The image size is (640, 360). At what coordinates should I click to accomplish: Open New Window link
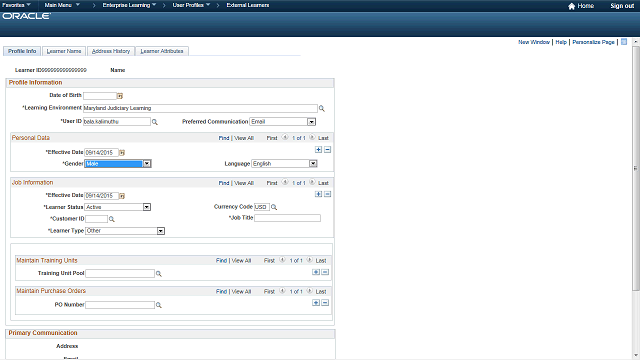534,42
